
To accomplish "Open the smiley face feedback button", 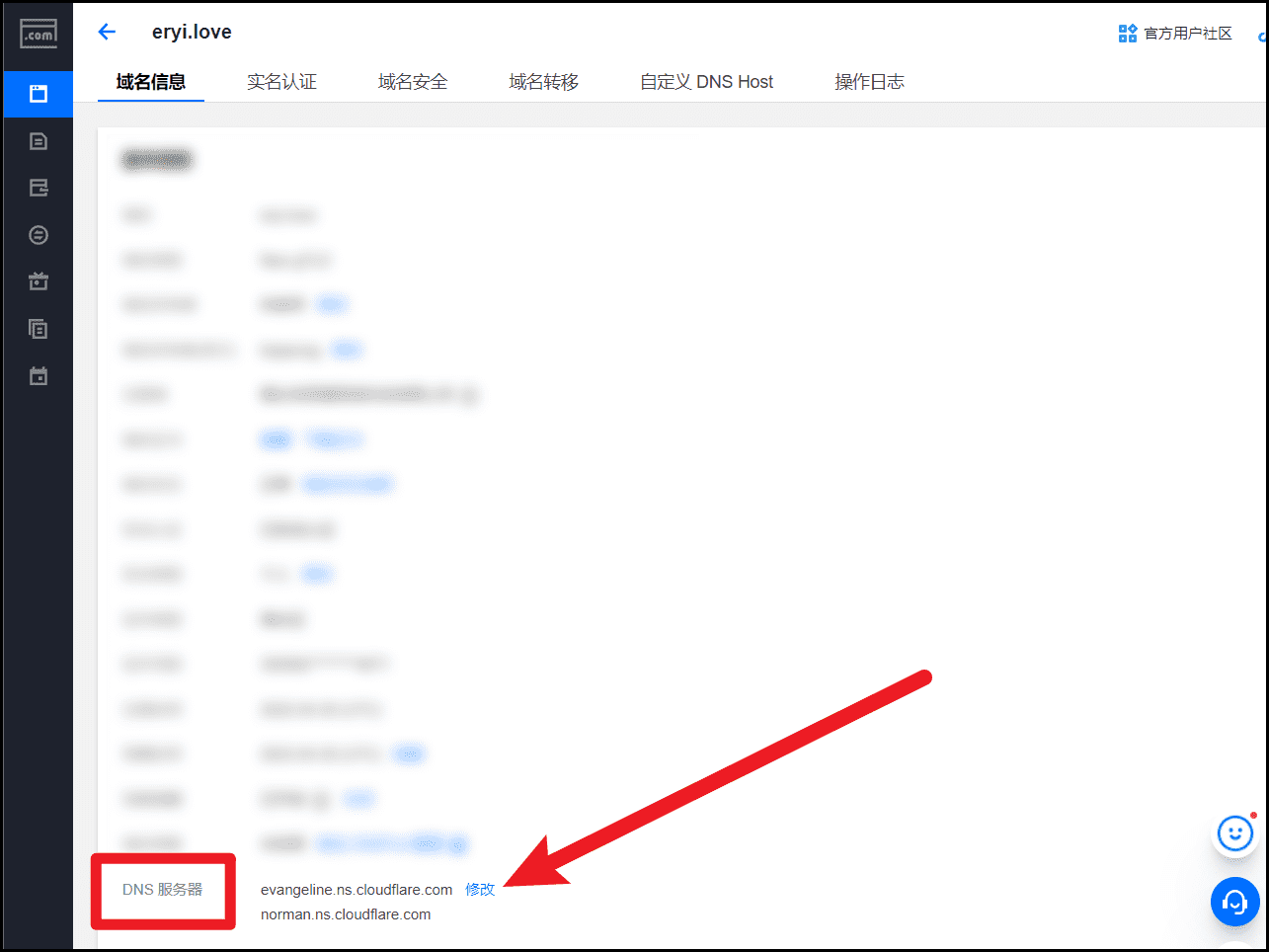I will pyautogui.click(x=1234, y=833).
